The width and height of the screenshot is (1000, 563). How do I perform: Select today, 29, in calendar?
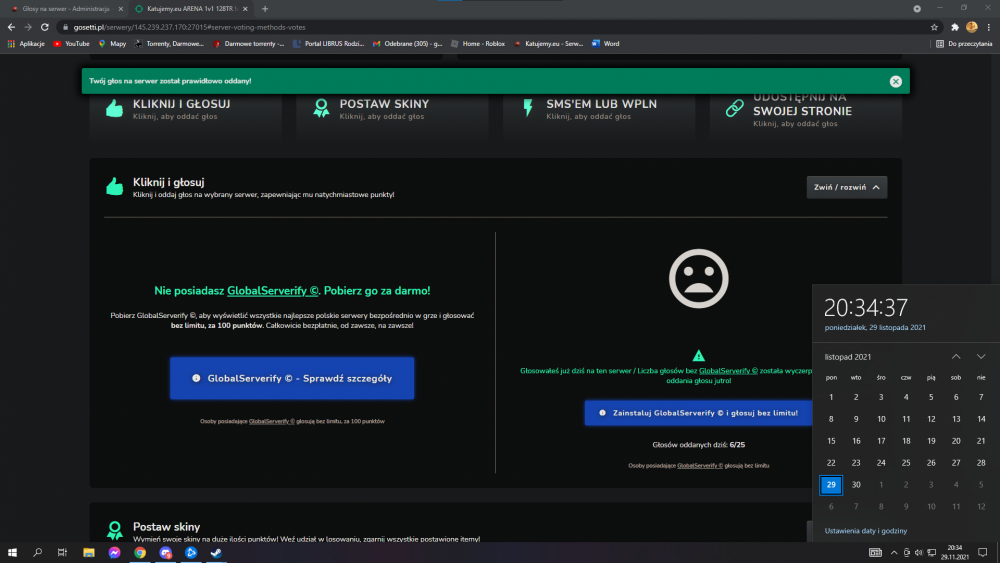click(831, 485)
